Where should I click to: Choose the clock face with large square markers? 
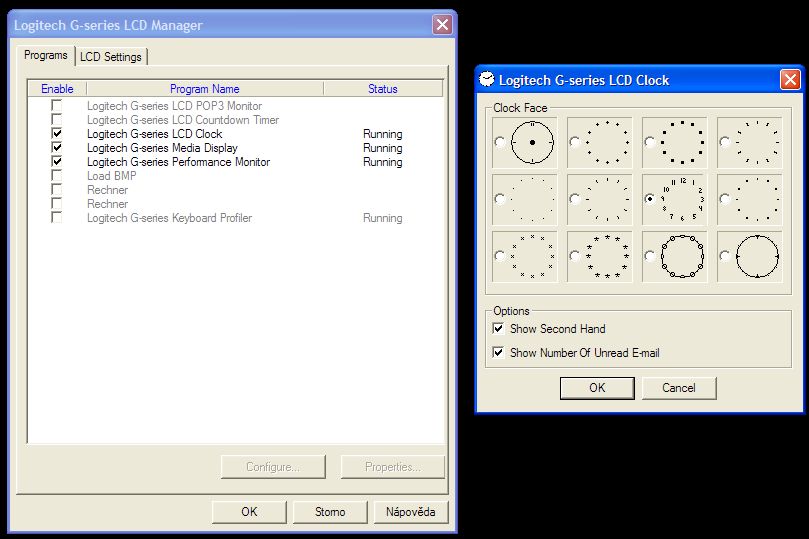click(x=650, y=143)
